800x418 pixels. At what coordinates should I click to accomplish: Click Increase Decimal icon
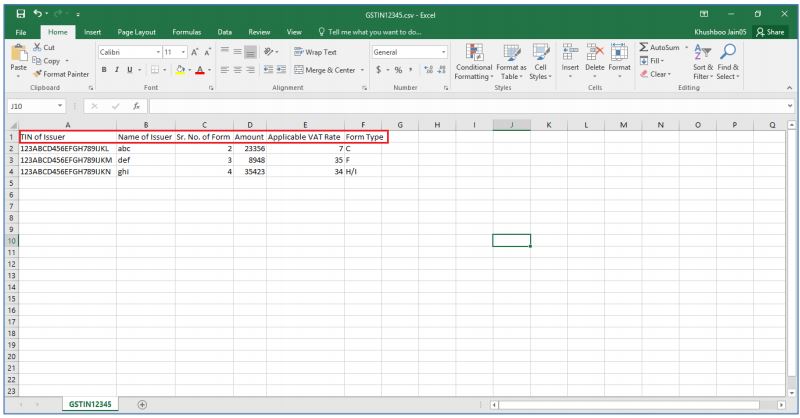click(x=429, y=69)
